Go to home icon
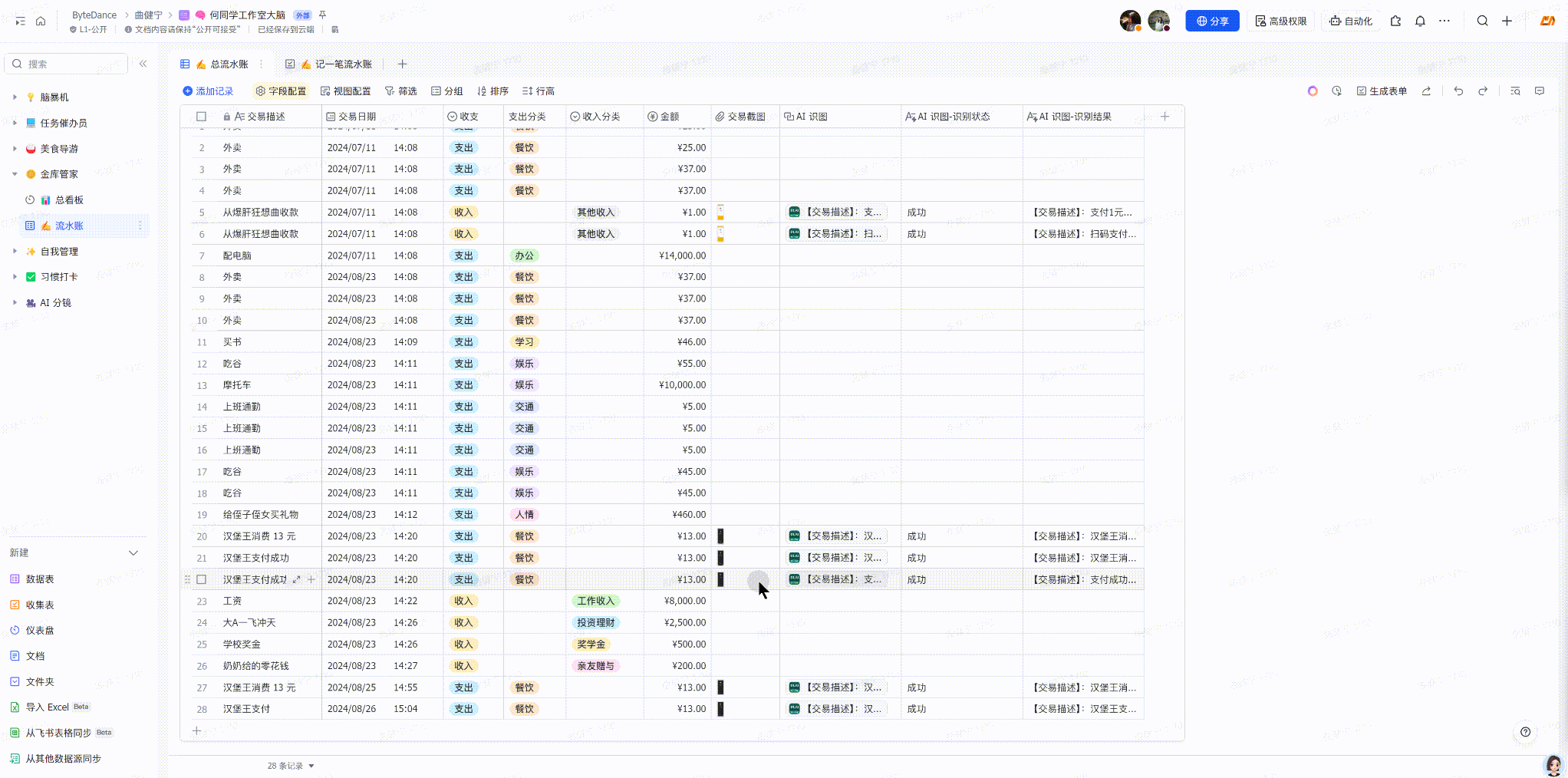This screenshot has width=1568, height=778. pos(41,21)
